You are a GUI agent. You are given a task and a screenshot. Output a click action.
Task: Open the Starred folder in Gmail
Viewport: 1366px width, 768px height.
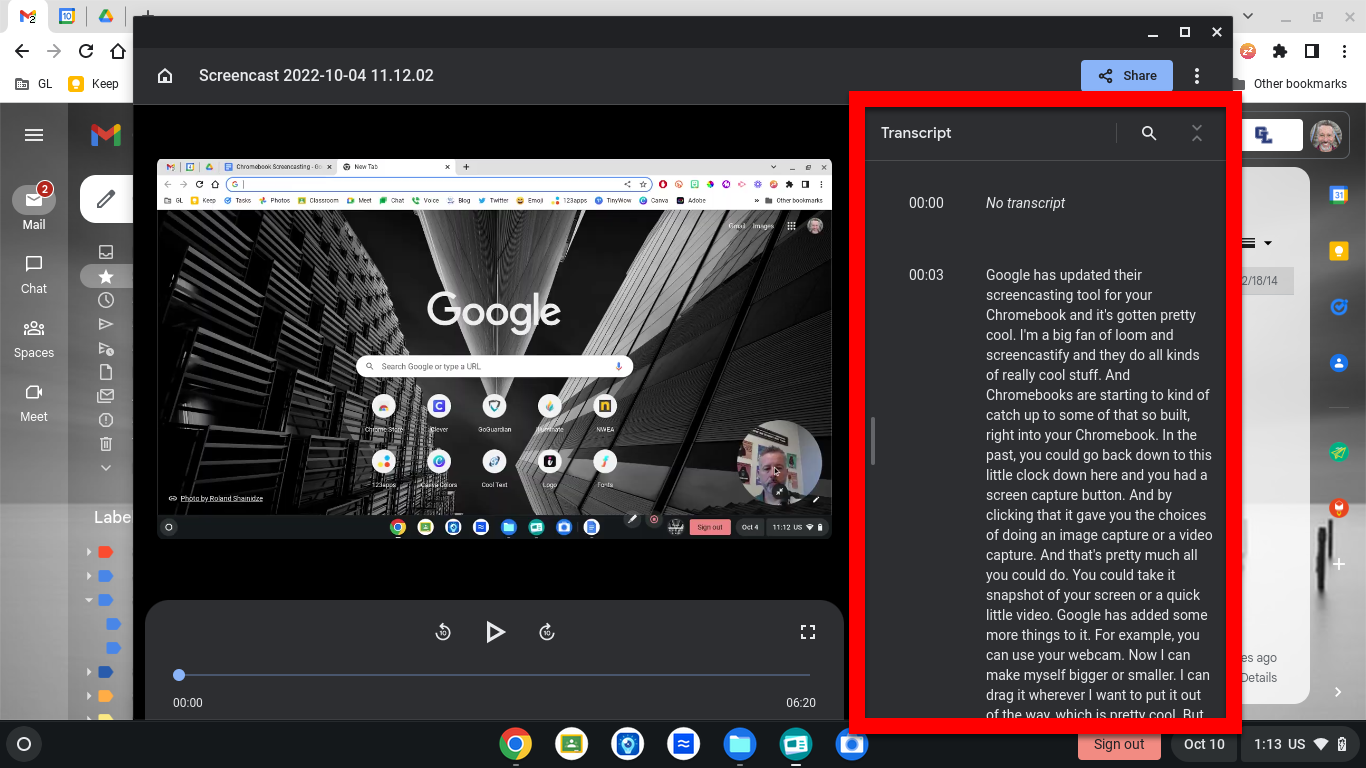(x=106, y=277)
